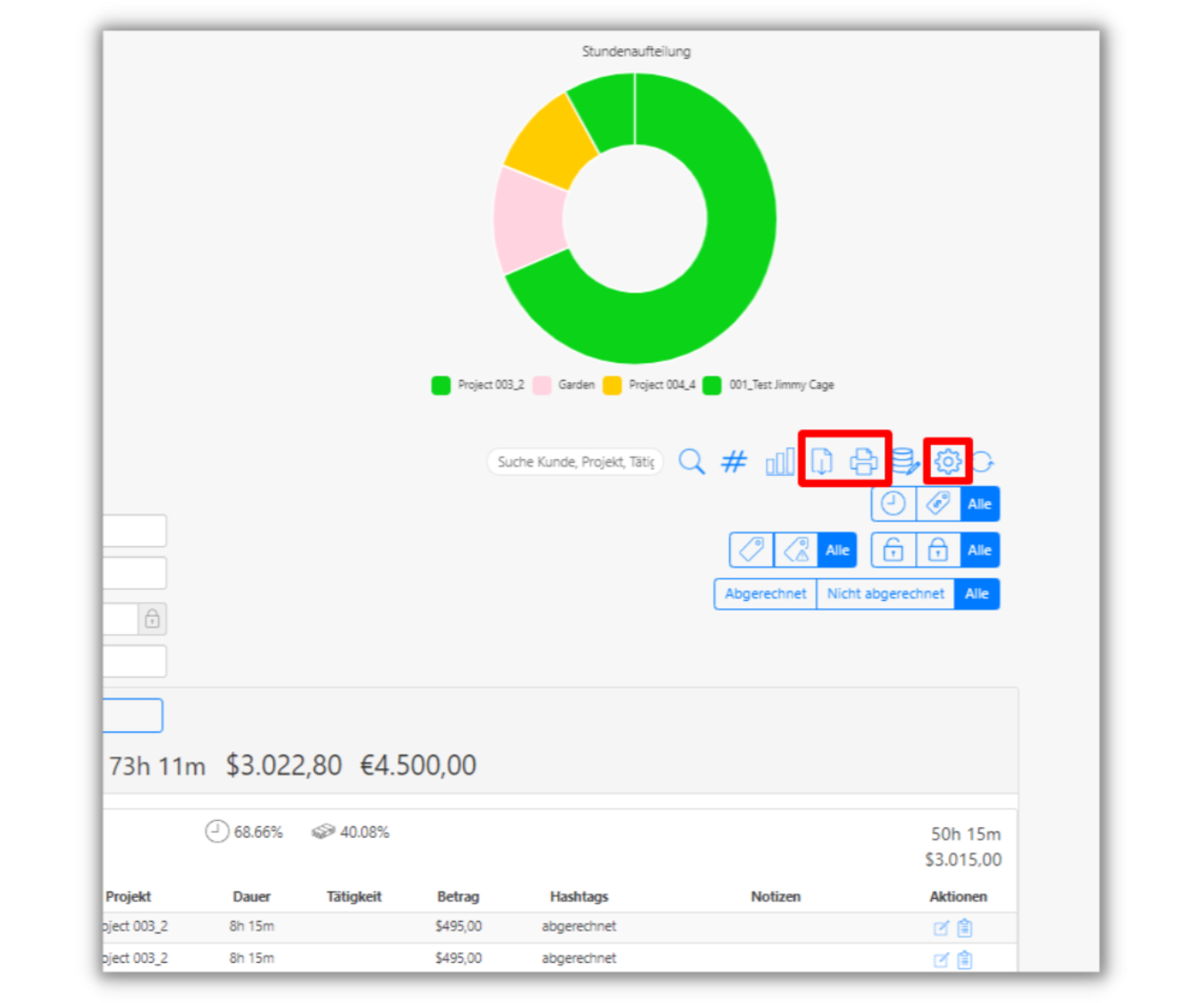The width and height of the screenshot is (1204, 1003).
Task: Toggle the open padlock unlocked filter
Action: pos(893,550)
